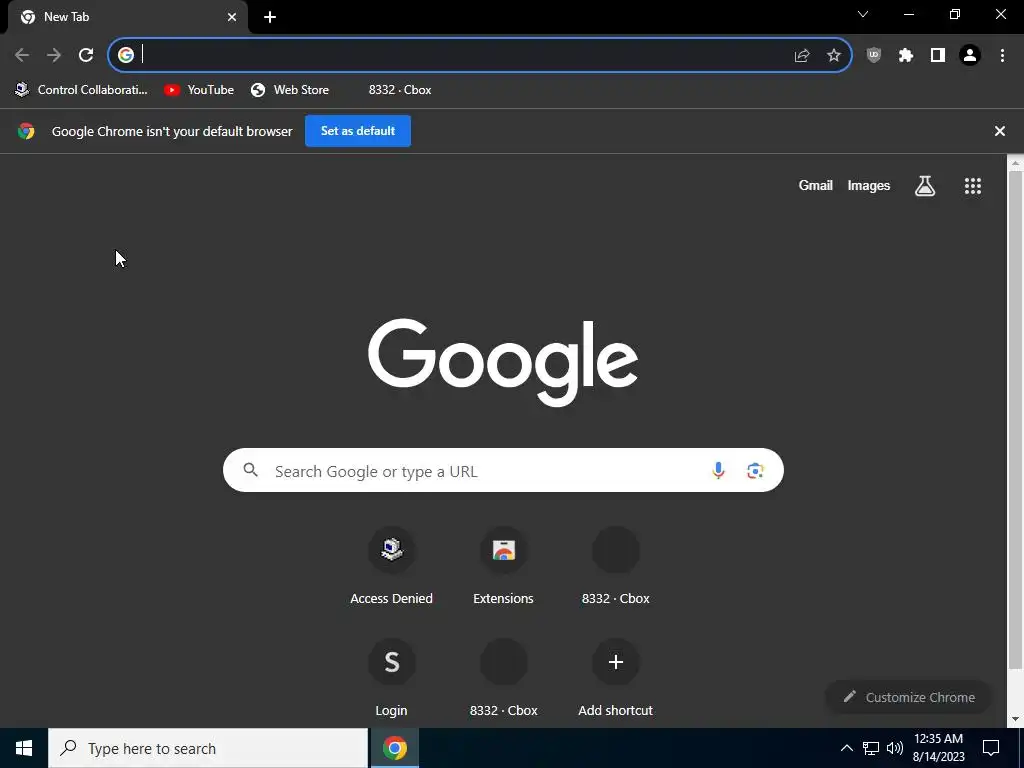Image resolution: width=1024 pixels, height=768 pixels.
Task: Open Extensions puzzle piece menu
Action: tap(906, 56)
